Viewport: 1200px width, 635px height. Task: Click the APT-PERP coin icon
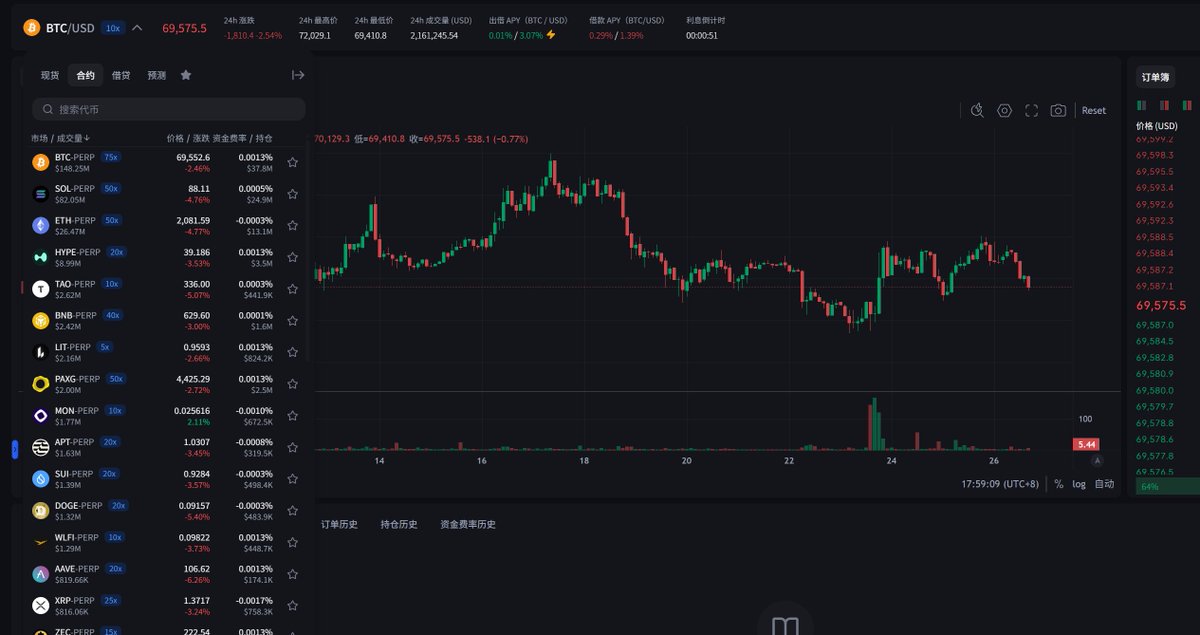[x=41, y=447]
